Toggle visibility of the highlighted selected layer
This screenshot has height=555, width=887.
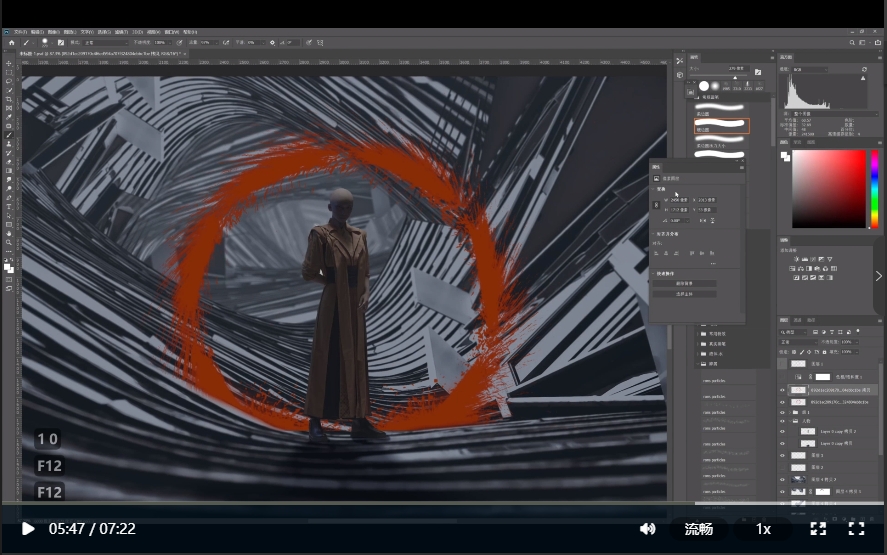coord(782,390)
